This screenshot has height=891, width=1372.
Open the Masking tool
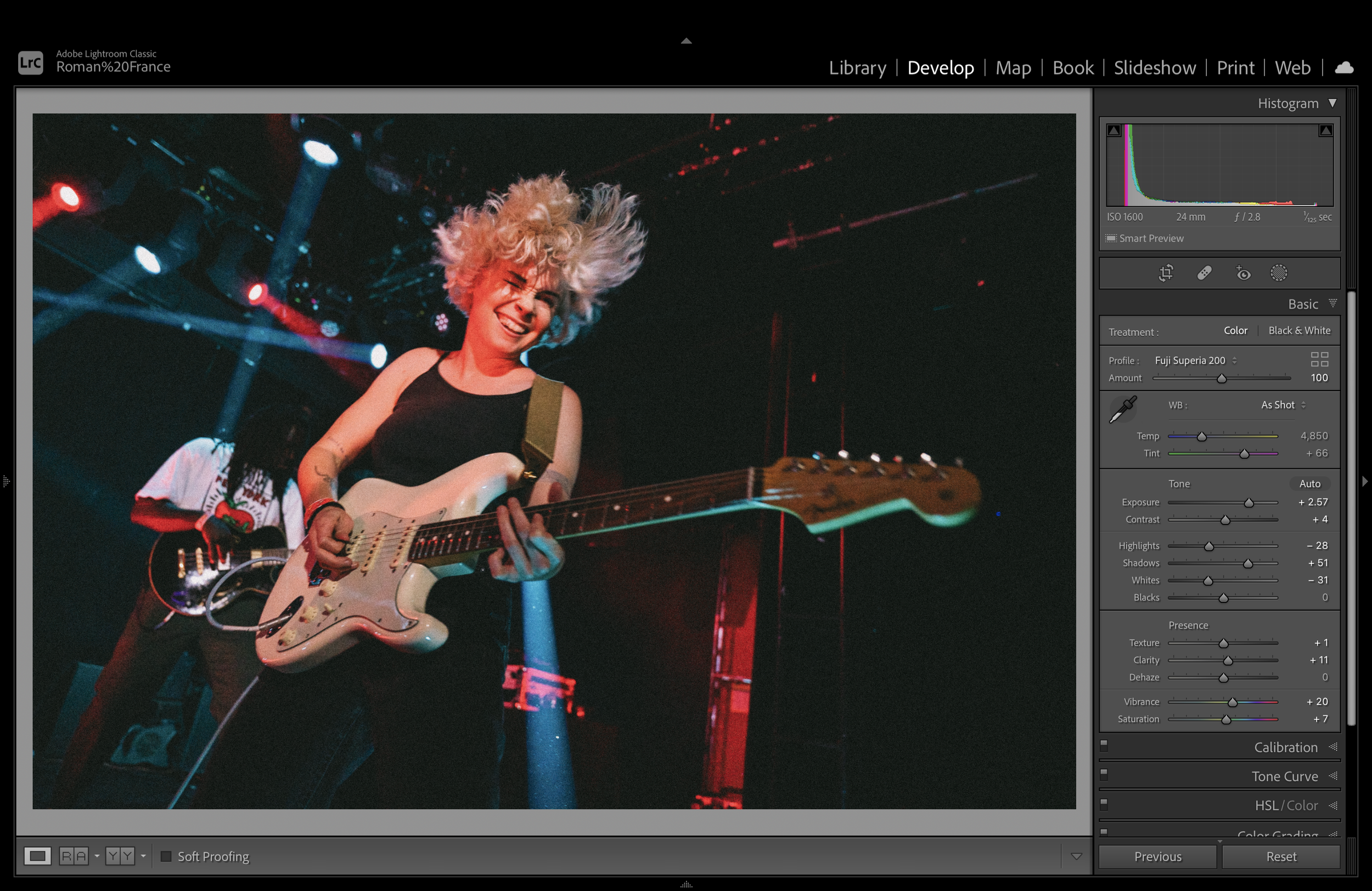click(x=1278, y=273)
